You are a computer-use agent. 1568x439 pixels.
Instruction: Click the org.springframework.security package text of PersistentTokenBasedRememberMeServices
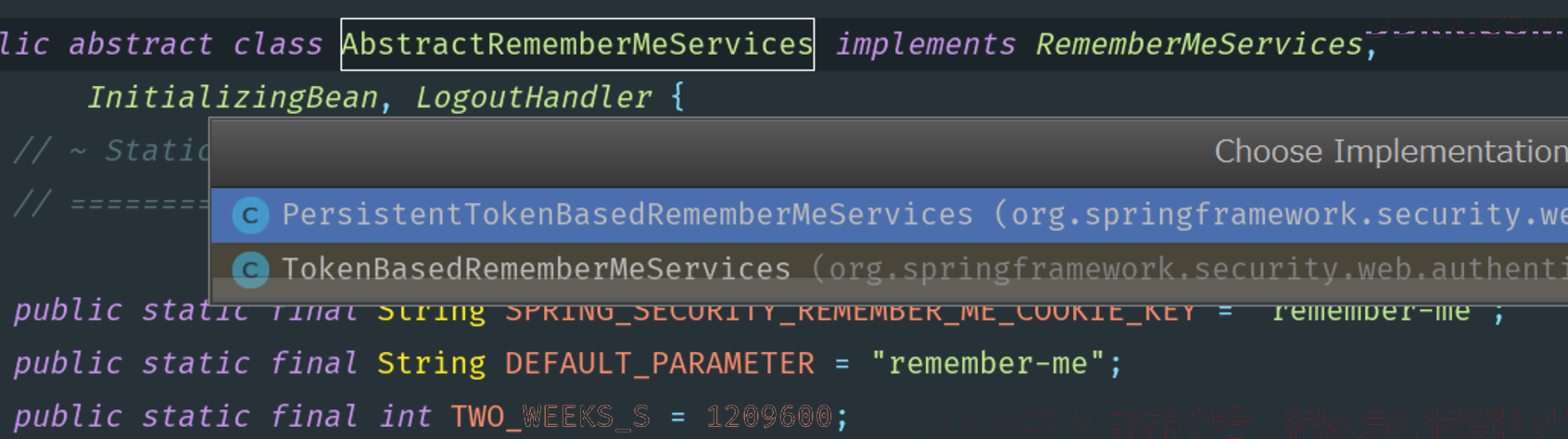click(1280, 215)
